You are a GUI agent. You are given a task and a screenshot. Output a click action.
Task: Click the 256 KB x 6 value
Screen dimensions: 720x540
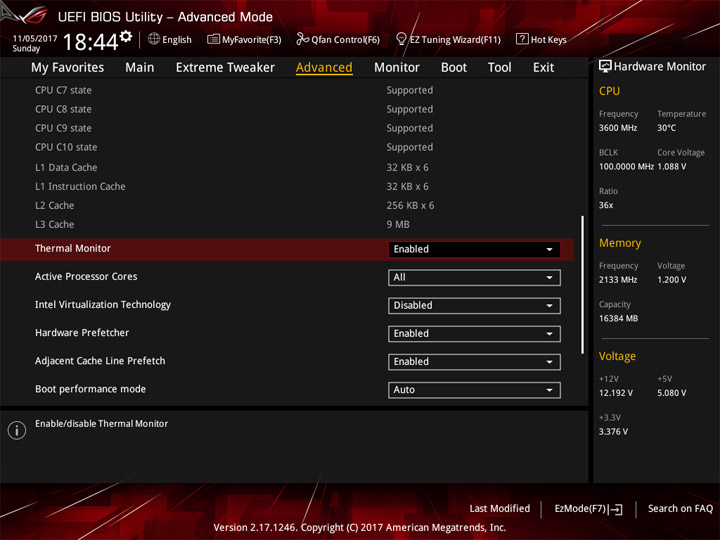(x=410, y=205)
